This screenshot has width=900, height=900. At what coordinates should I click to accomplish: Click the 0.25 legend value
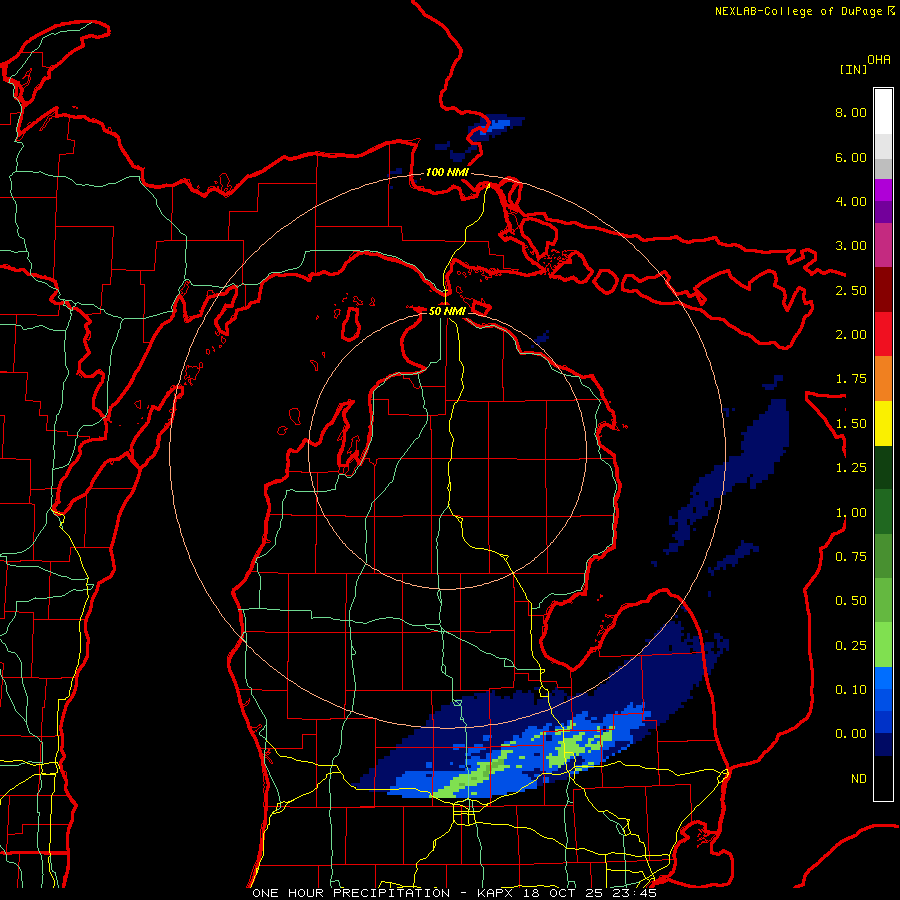[x=851, y=646]
